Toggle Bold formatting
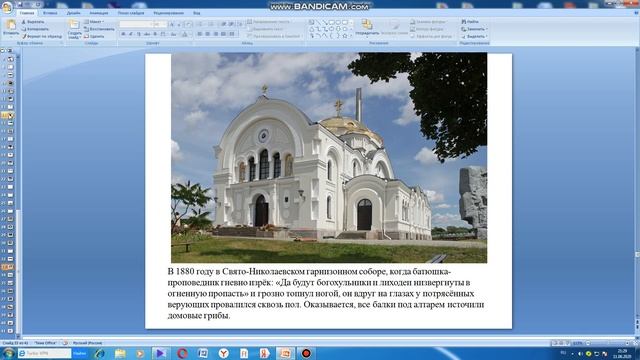The height and width of the screenshot is (360, 640). (x=123, y=34)
